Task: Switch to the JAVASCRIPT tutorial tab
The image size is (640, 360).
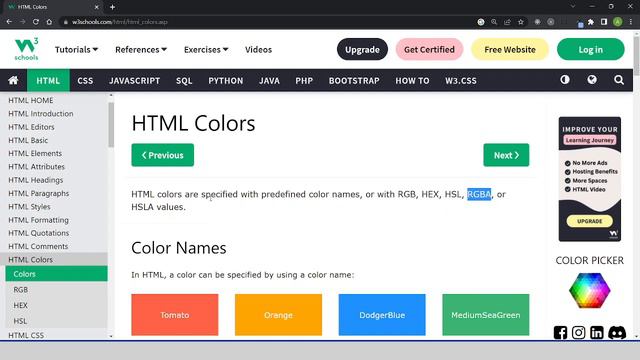Action: [x=134, y=80]
